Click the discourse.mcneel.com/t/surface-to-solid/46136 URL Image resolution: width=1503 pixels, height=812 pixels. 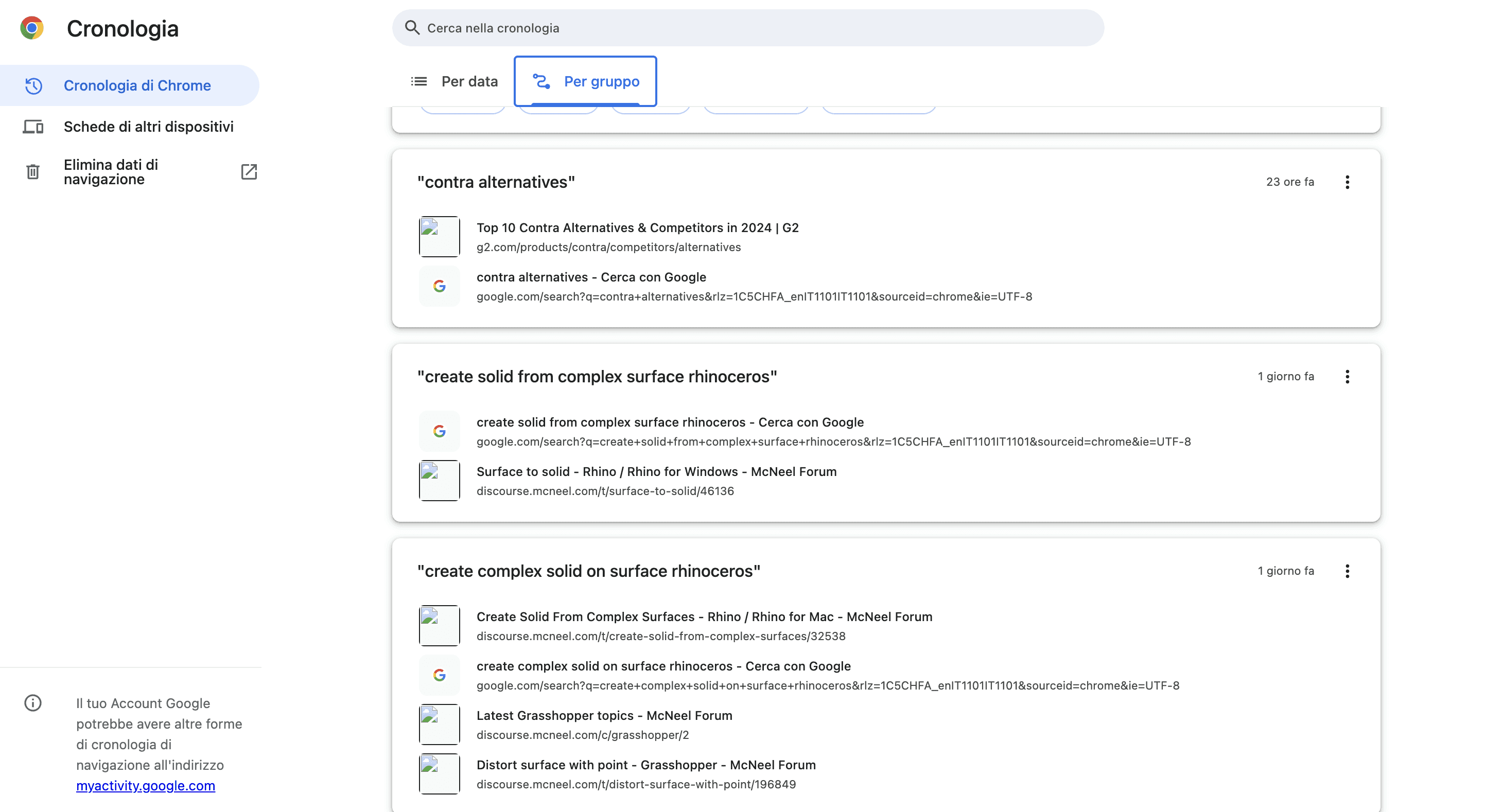pyautogui.click(x=605, y=491)
